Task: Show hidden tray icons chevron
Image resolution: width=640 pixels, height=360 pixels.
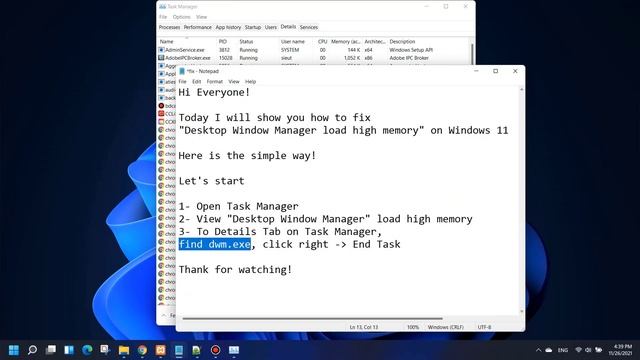Action: click(x=538, y=350)
